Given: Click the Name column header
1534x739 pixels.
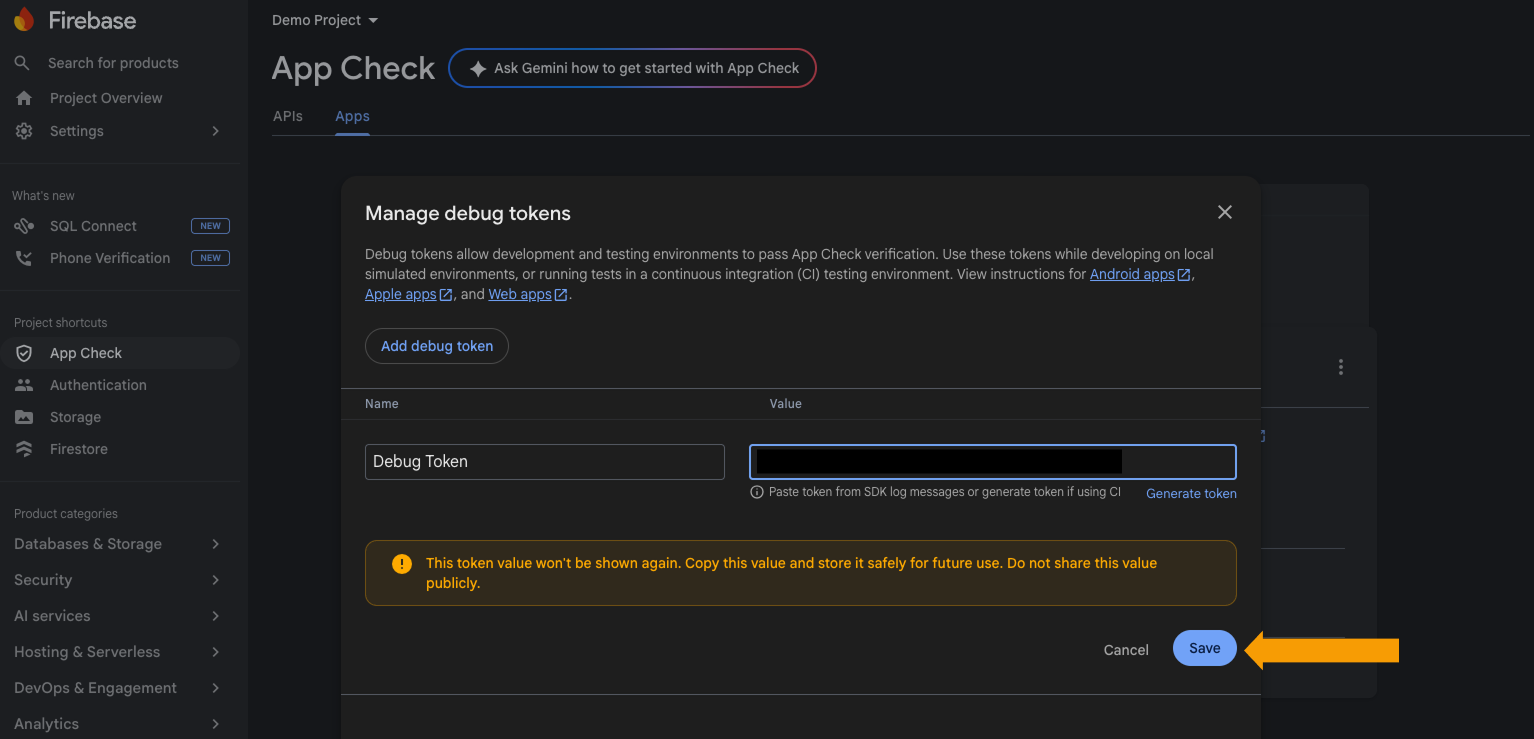Looking at the screenshot, I should 382,404.
